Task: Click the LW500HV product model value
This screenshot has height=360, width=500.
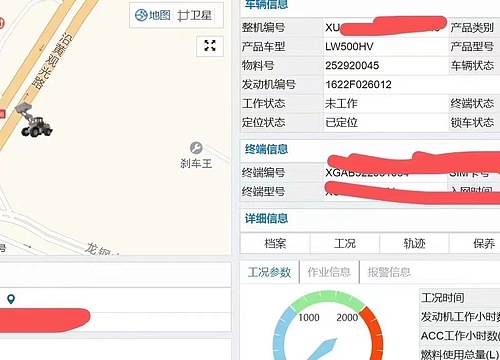Action: point(349,46)
